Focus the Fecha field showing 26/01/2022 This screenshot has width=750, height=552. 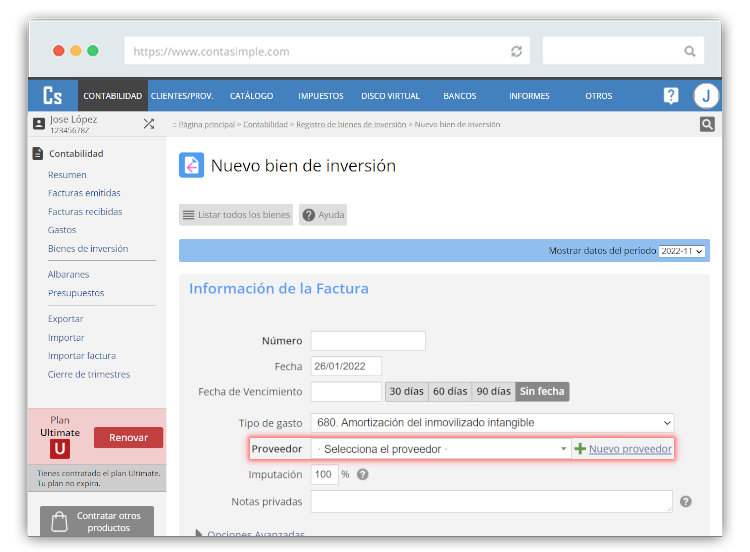pyautogui.click(x=346, y=366)
